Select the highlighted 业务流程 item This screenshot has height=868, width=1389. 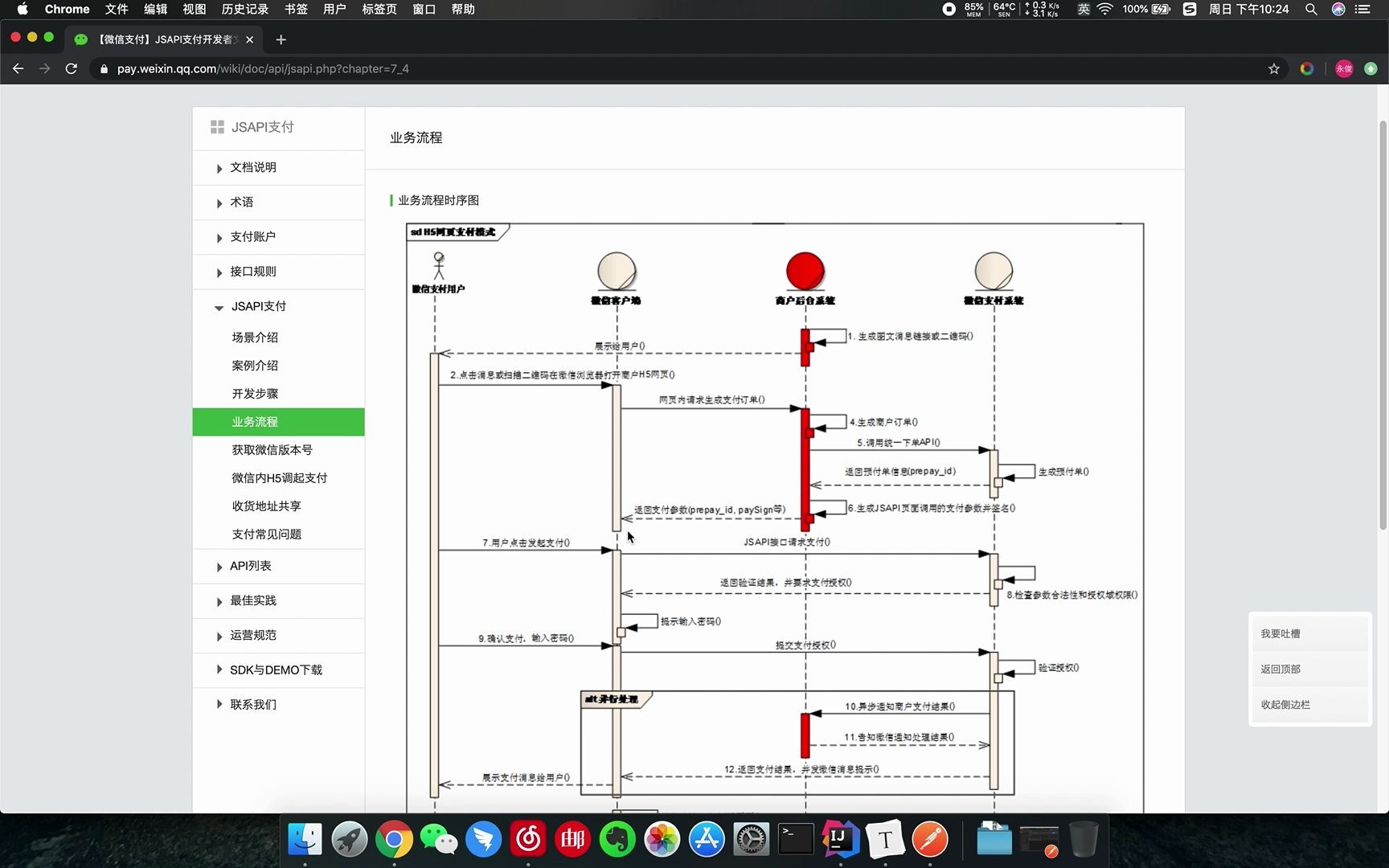[x=278, y=422]
